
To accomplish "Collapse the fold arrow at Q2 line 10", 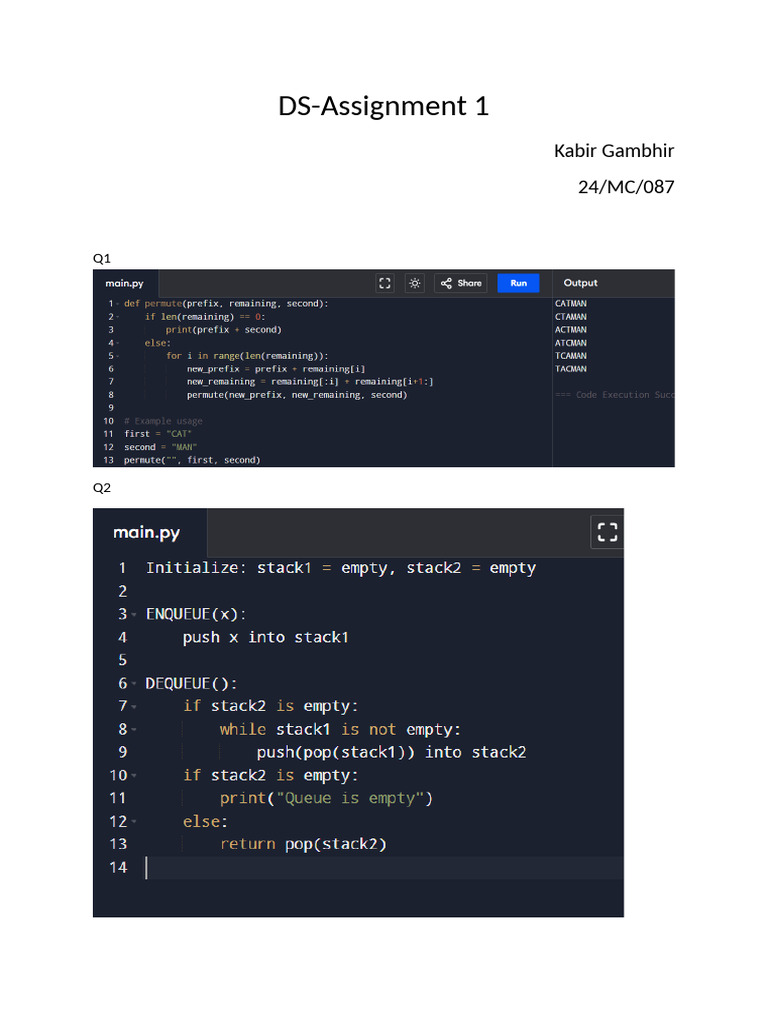I will [x=134, y=776].
